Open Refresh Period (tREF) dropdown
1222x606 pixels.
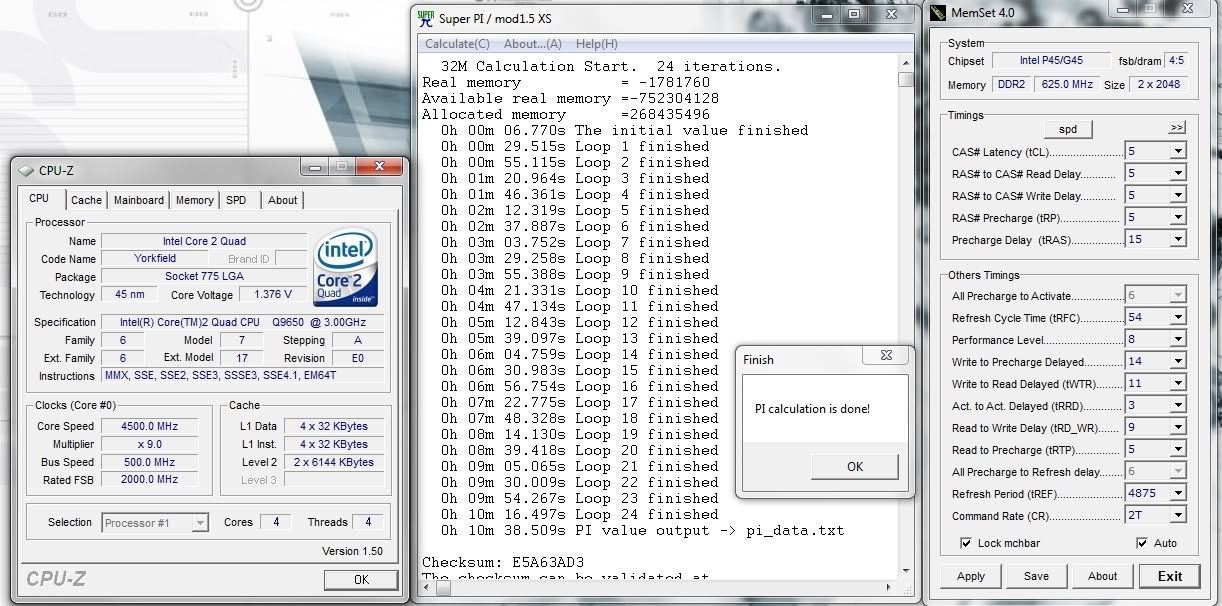(1178, 494)
